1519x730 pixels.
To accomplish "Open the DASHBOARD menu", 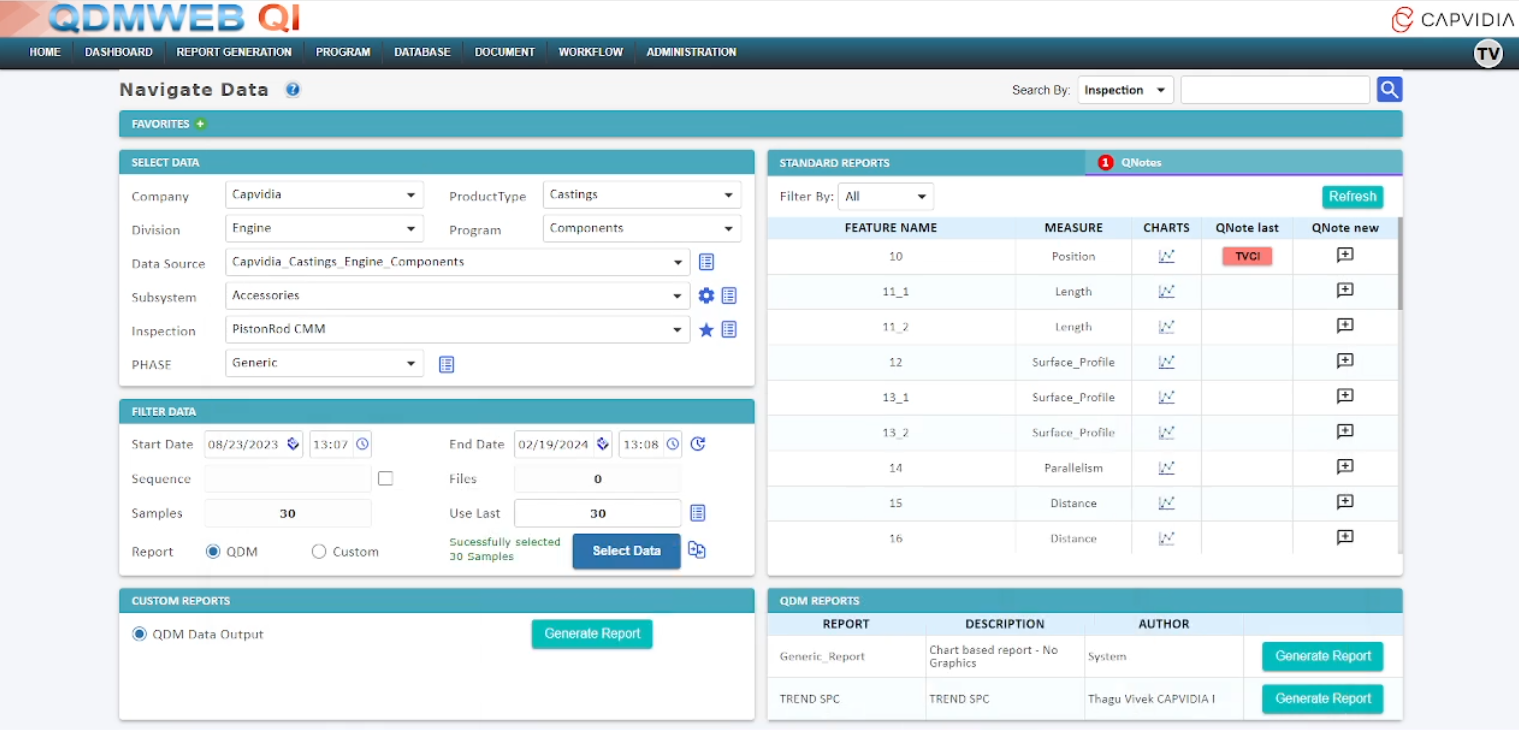I will 119,52.
